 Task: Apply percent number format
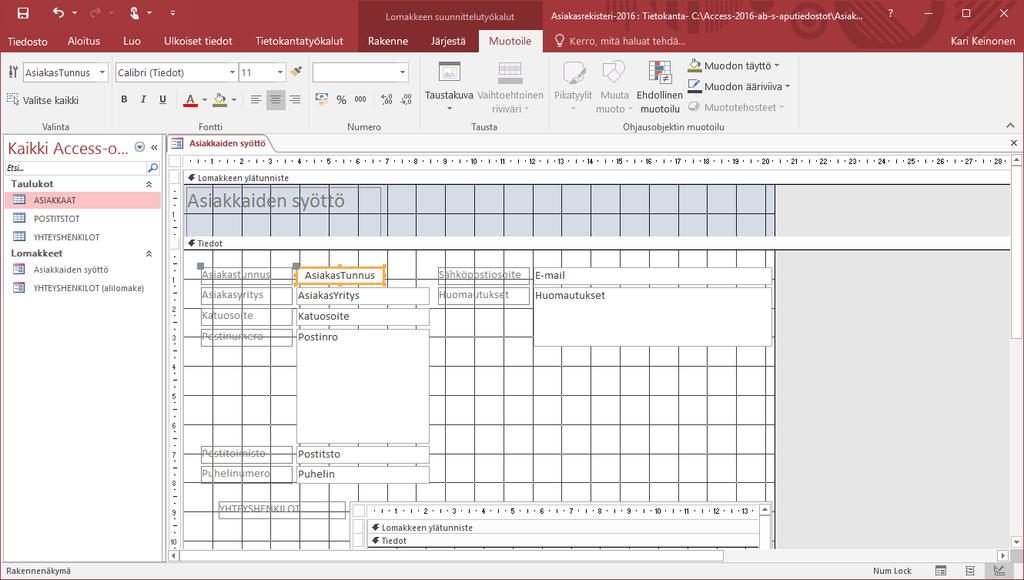341,99
